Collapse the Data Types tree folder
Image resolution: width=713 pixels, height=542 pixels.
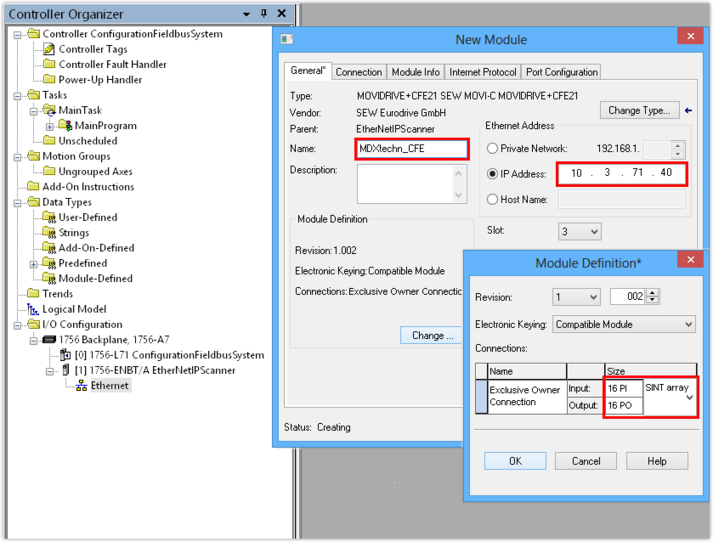(x=19, y=202)
